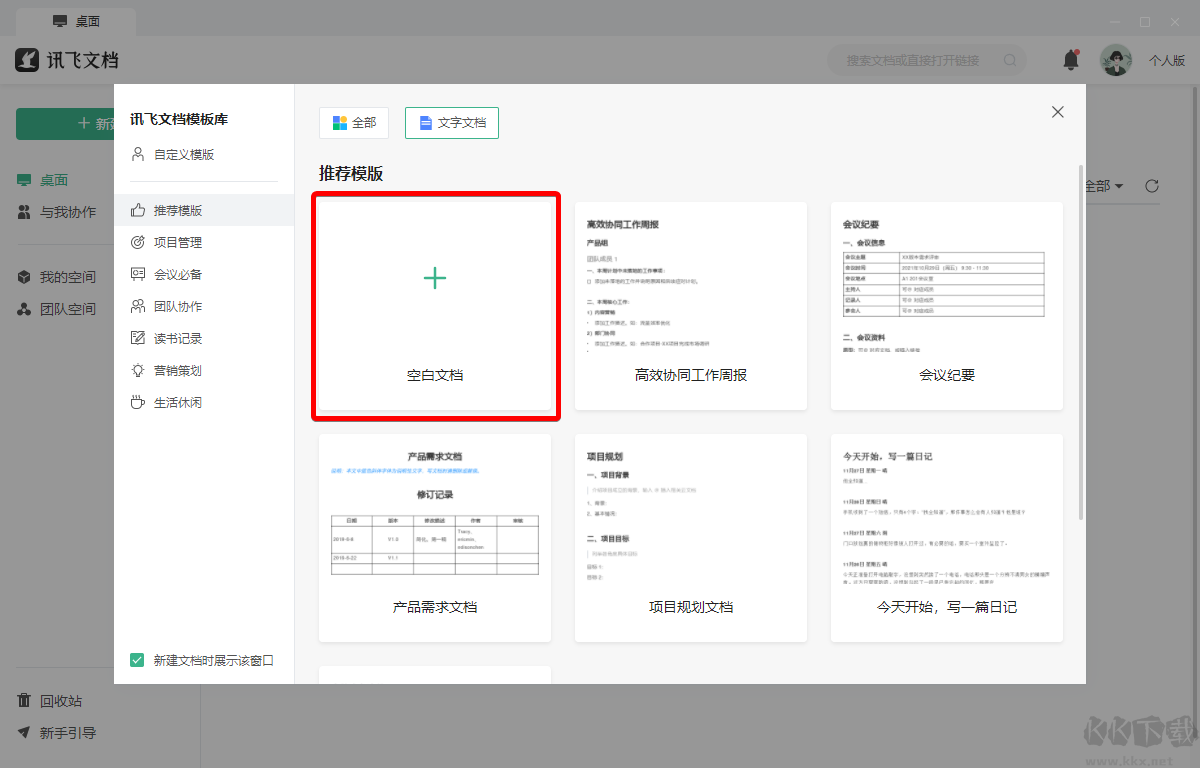Uncheck 新建文档时展示该窗口

137,660
